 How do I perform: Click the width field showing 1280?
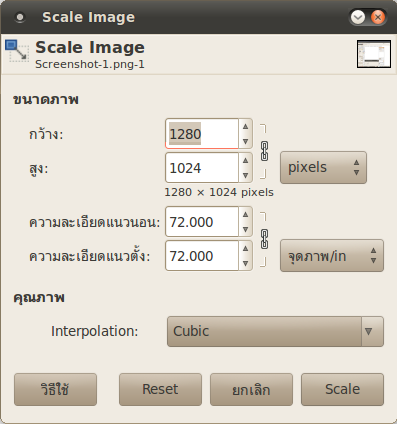coord(202,134)
